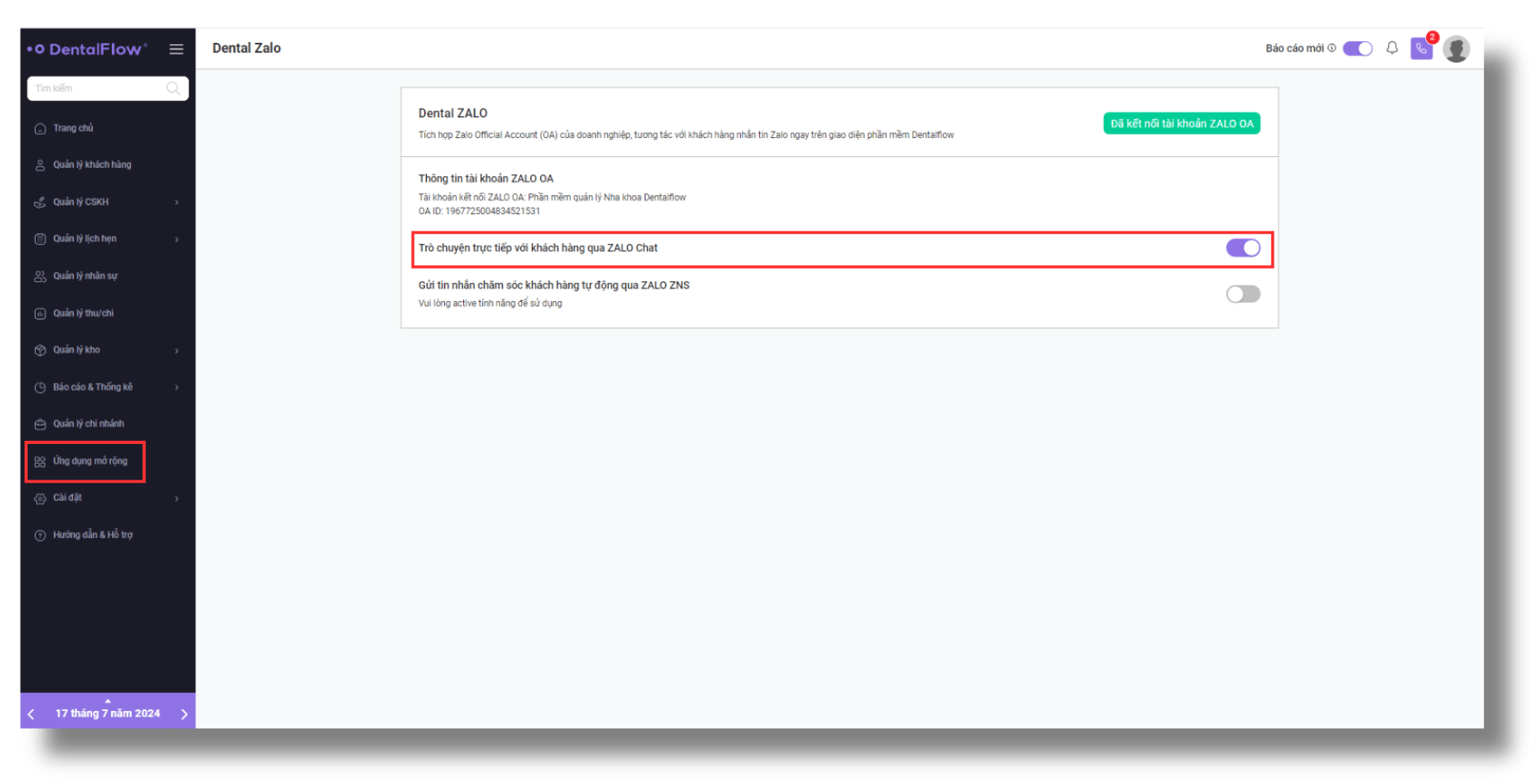The height and width of the screenshot is (784, 1529).
Task: Click info icon beside Báo cáo mới
Action: tap(1332, 48)
